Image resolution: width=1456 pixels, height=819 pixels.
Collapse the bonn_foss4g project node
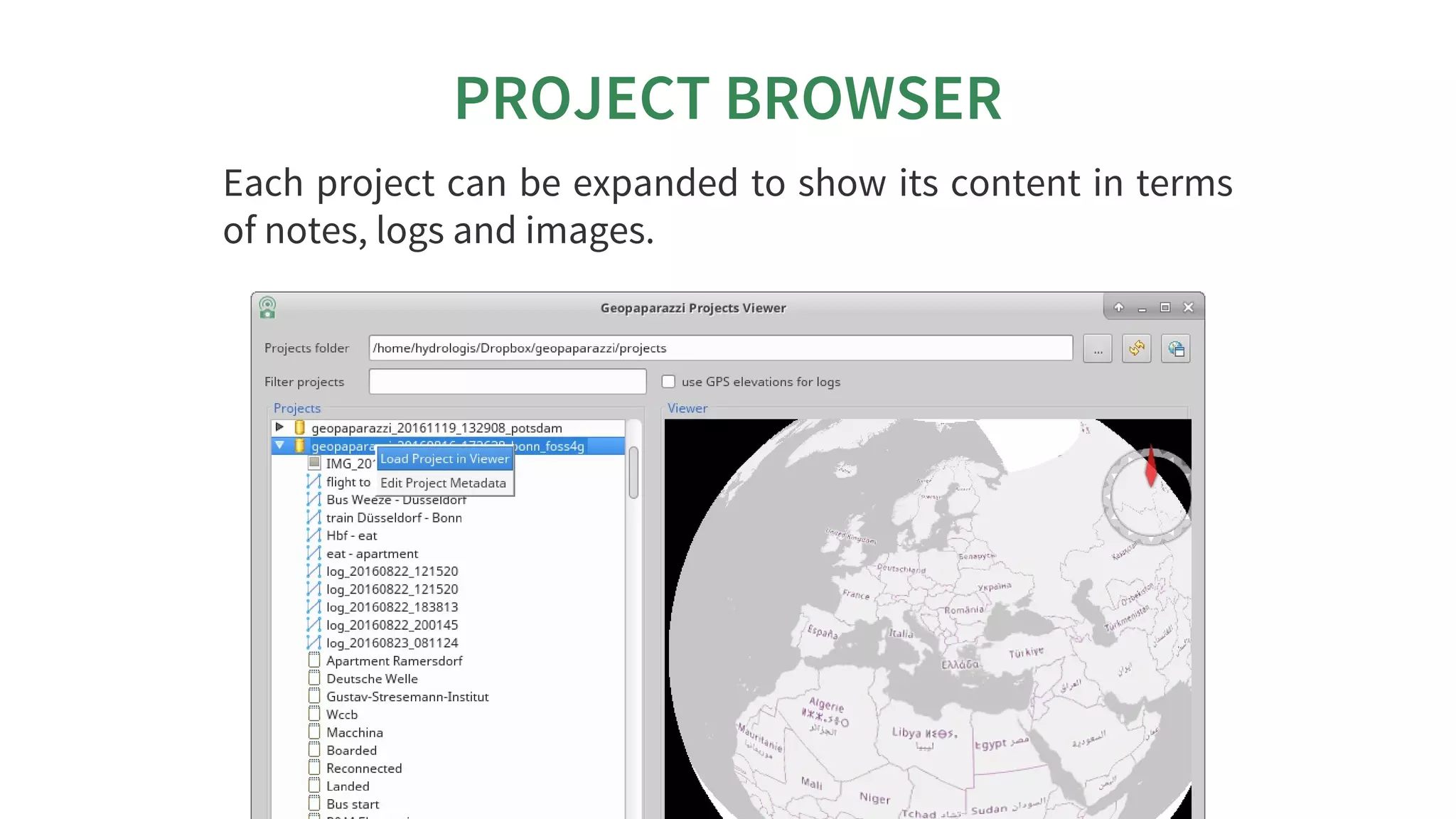click(279, 446)
